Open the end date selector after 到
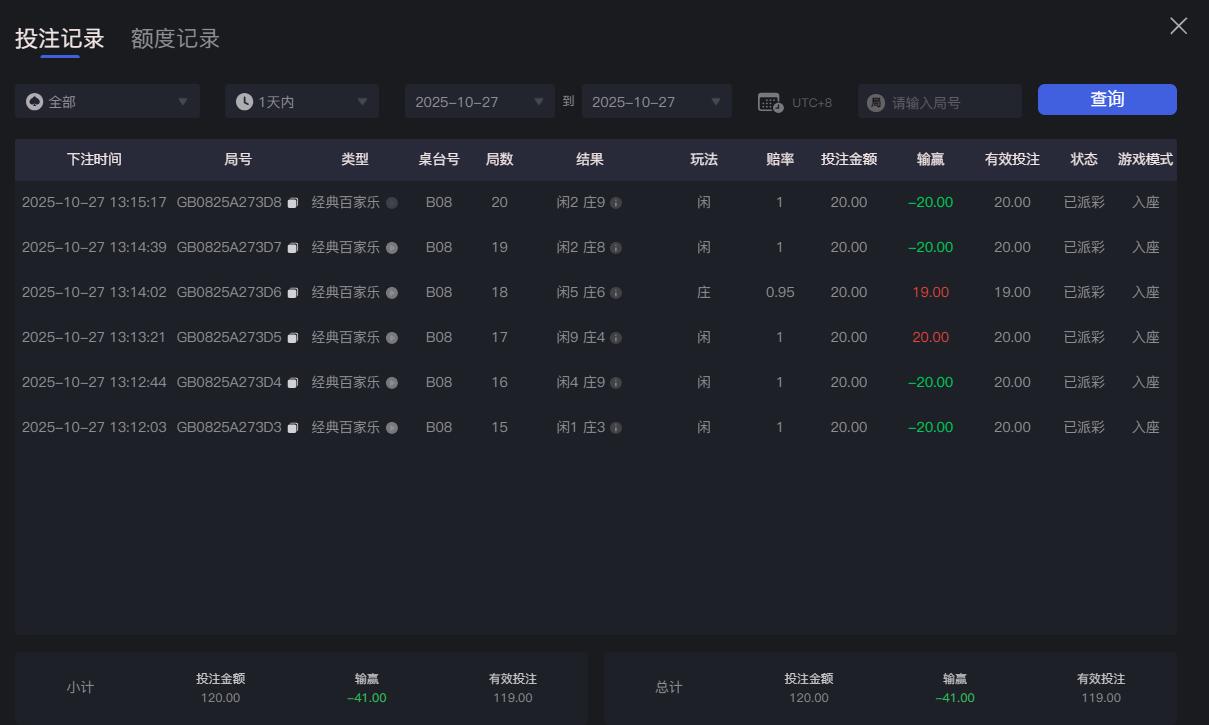Screen dimensions: 1209x725 click(656, 100)
